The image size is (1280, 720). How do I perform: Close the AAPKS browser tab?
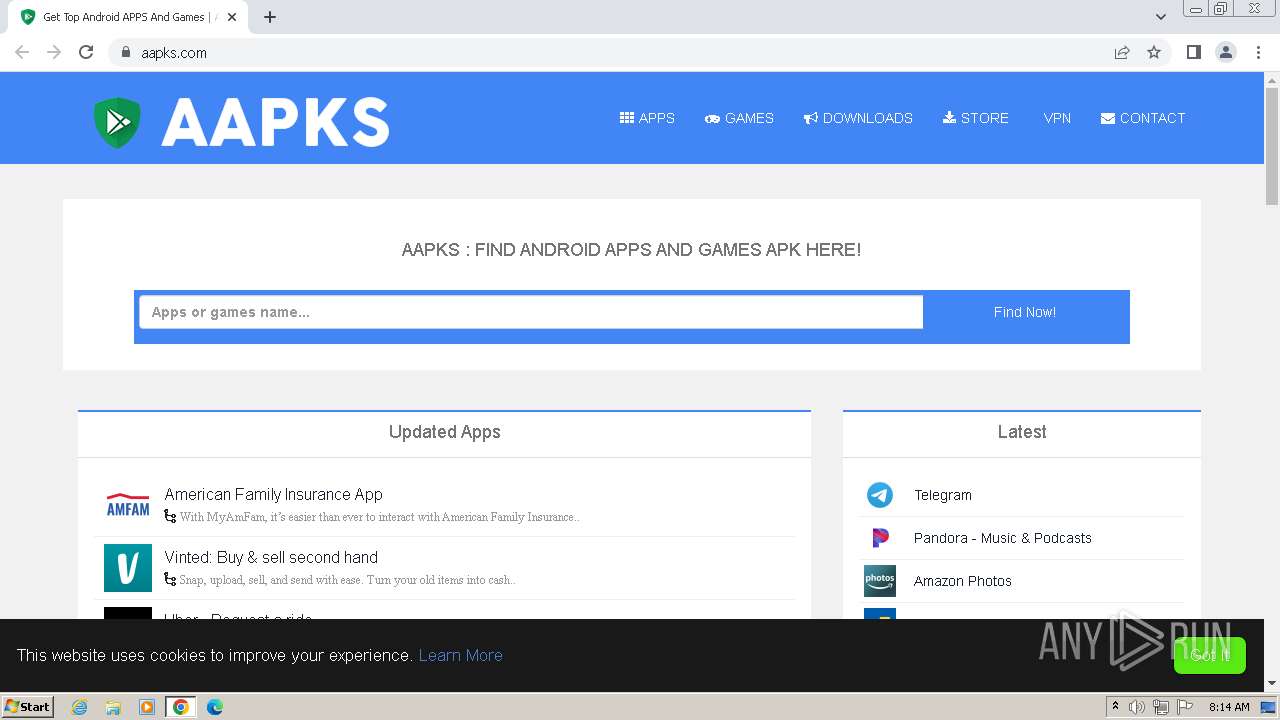[231, 17]
